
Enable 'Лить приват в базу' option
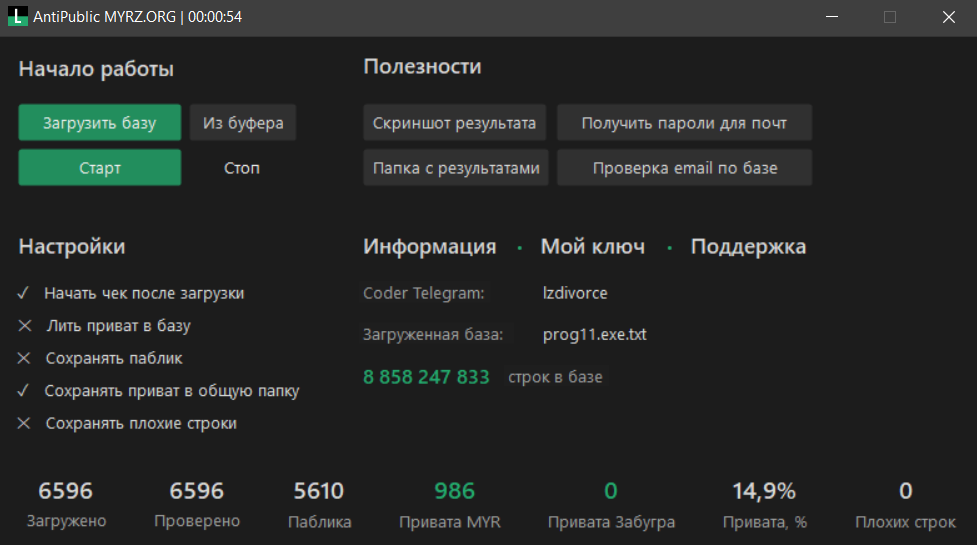[x=24, y=326]
